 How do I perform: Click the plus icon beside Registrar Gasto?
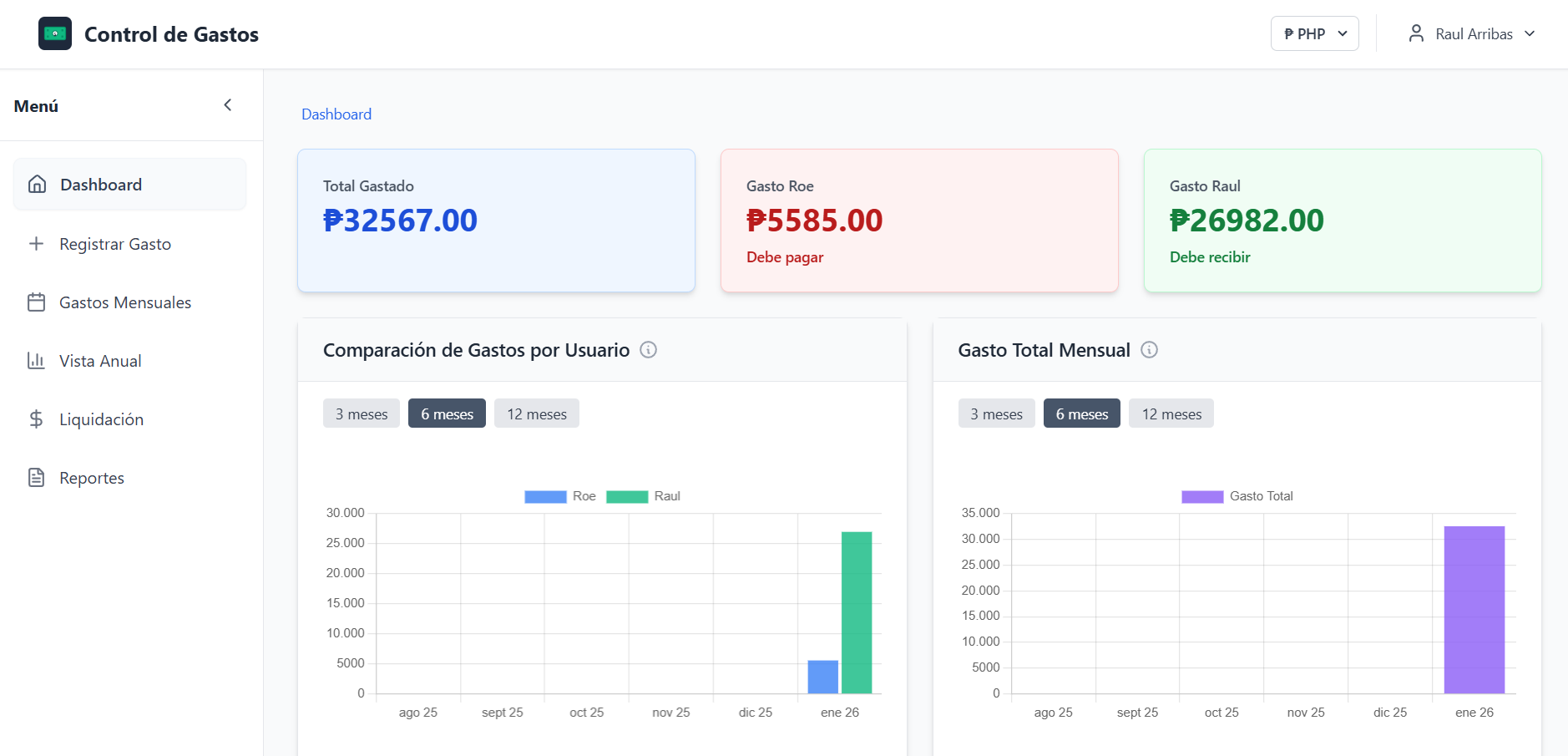(36, 244)
